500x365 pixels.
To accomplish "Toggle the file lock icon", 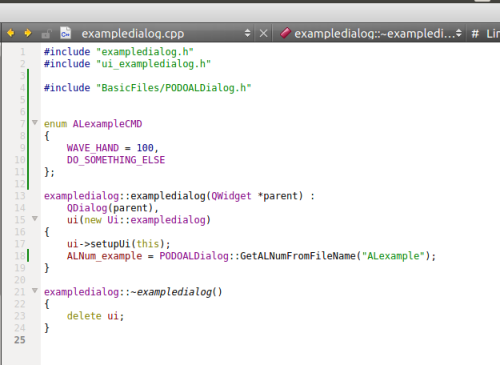I will click(46, 34).
